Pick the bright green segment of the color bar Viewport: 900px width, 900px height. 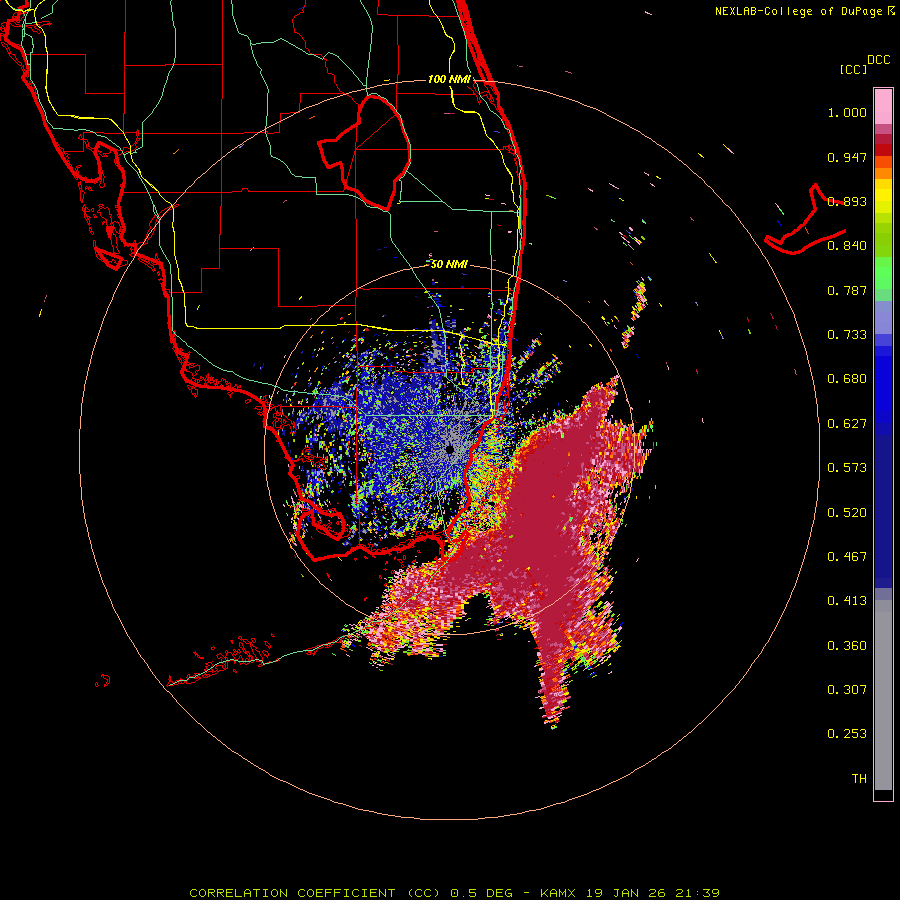[x=883, y=273]
